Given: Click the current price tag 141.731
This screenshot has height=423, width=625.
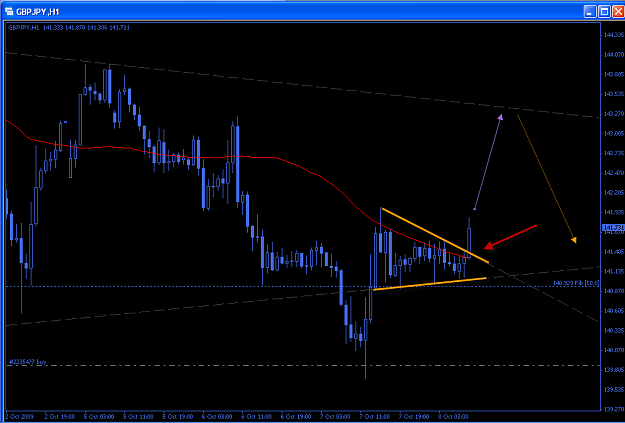Looking at the screenshot, I should pos(613,227).
